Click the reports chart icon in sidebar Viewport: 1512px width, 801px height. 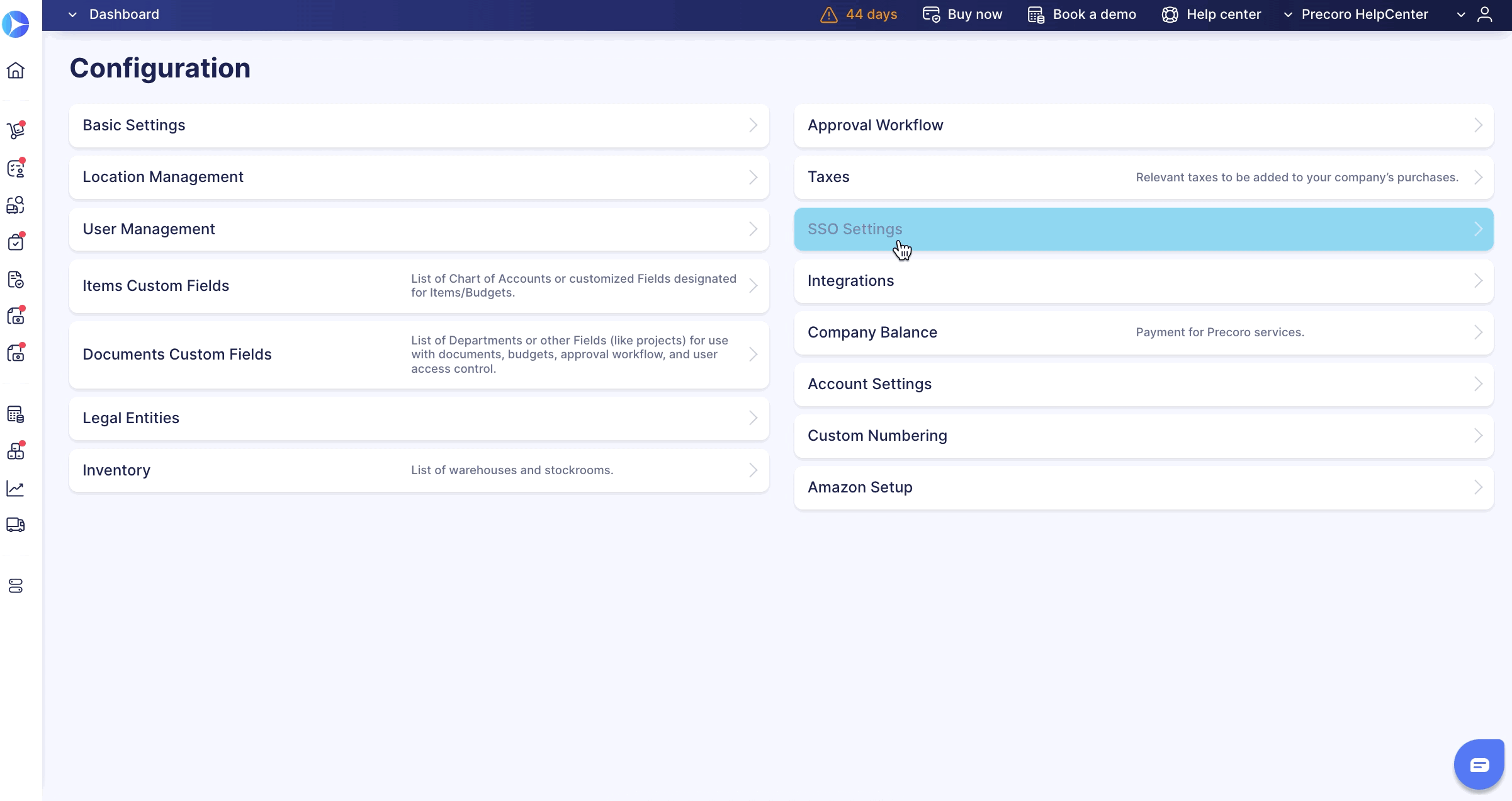pos(16,489)
